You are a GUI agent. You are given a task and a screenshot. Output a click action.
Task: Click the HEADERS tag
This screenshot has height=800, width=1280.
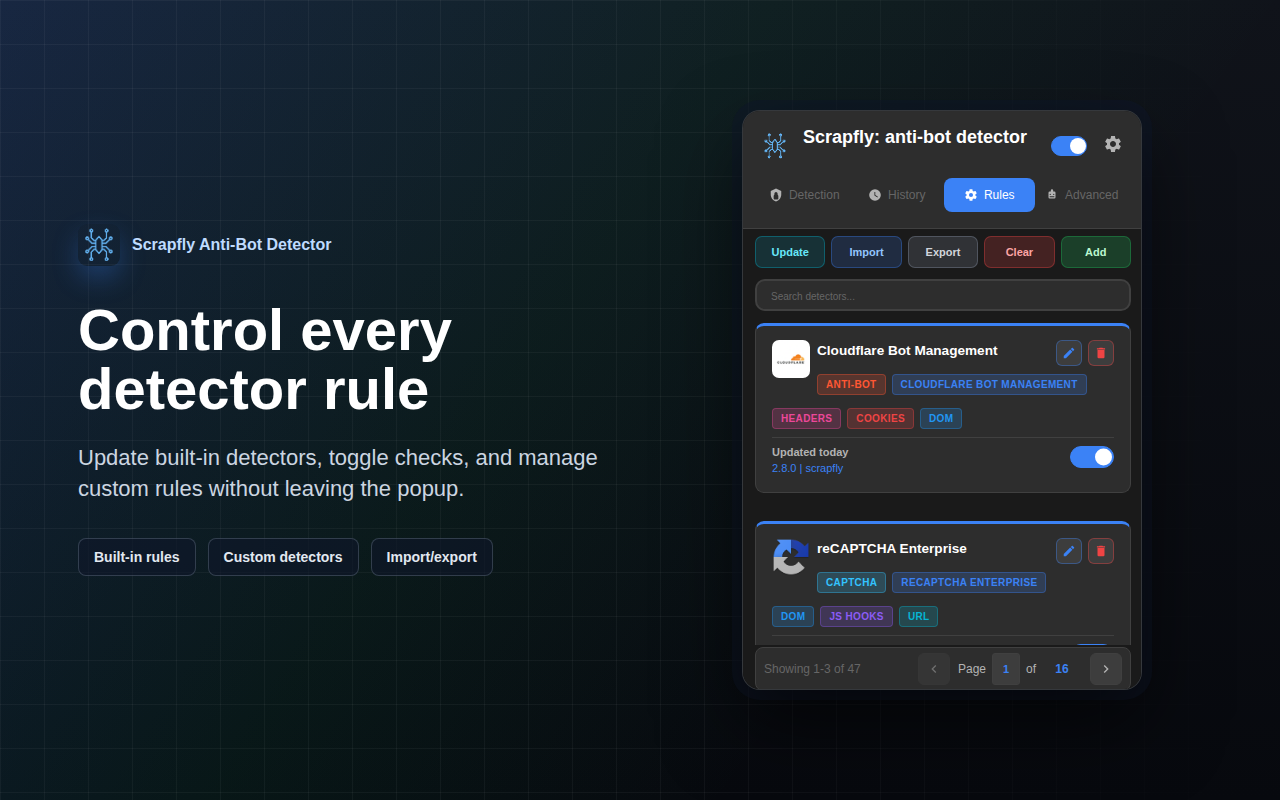point(806,418)
